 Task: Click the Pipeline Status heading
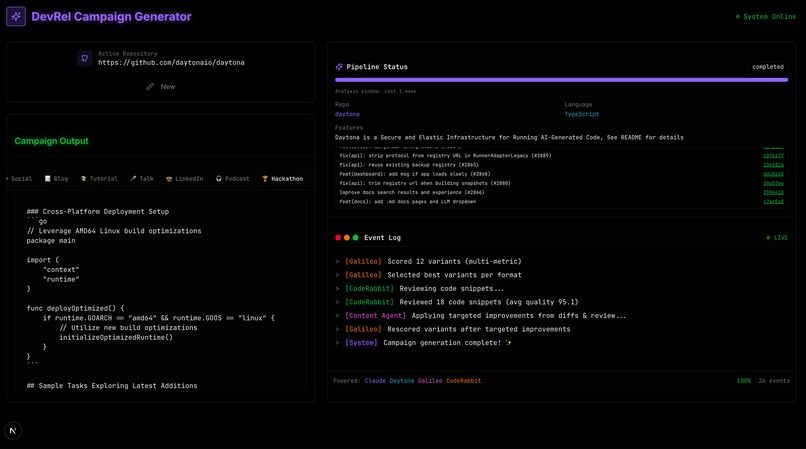tap(377, 67)
